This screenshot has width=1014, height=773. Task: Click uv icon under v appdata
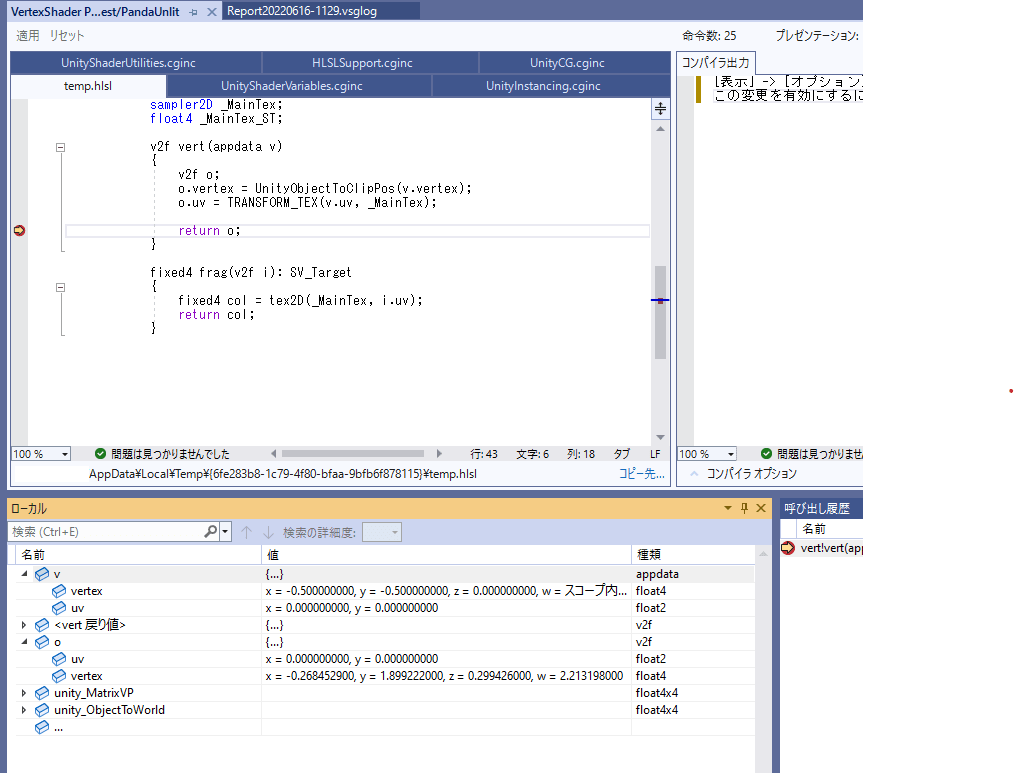(x=59, y=607)
